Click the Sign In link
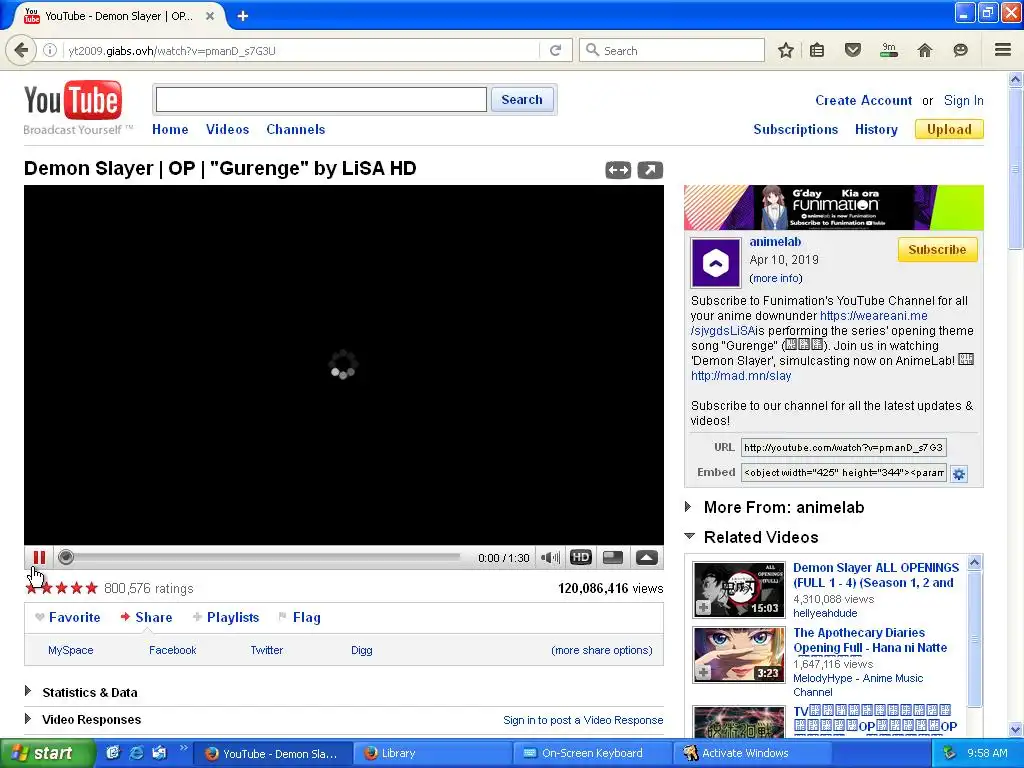The image size is (1024, 768). 963,101
